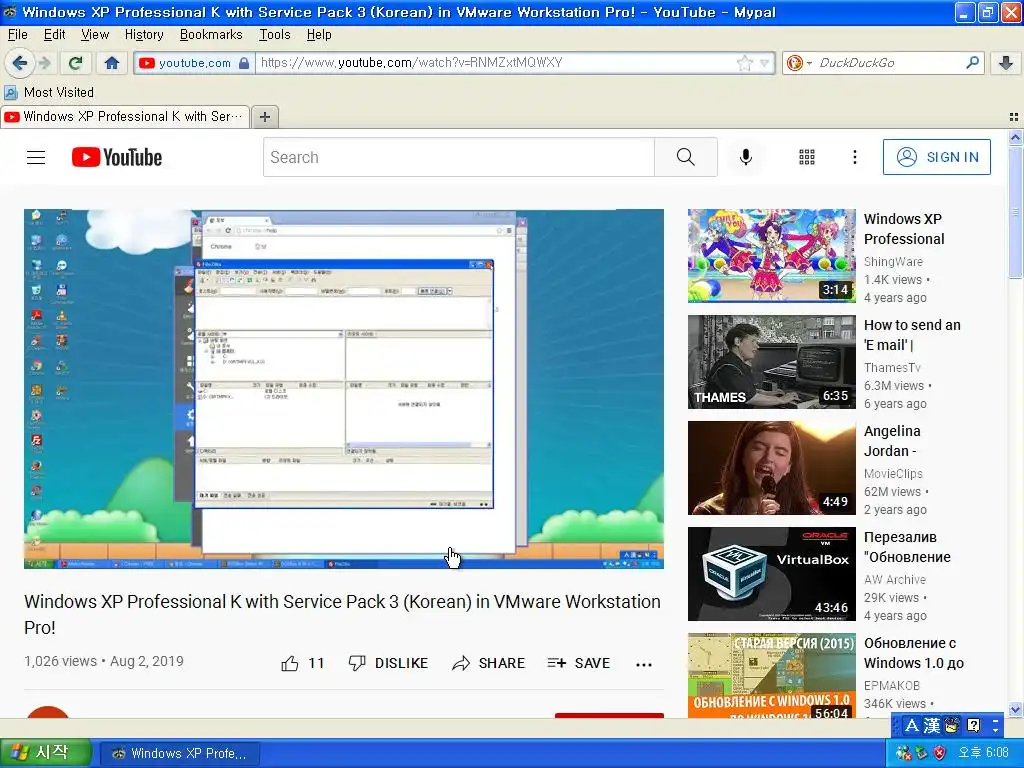Open YouTube settings three-dot menu
This screenshot has width=1024, height=768.
(854, 157)
